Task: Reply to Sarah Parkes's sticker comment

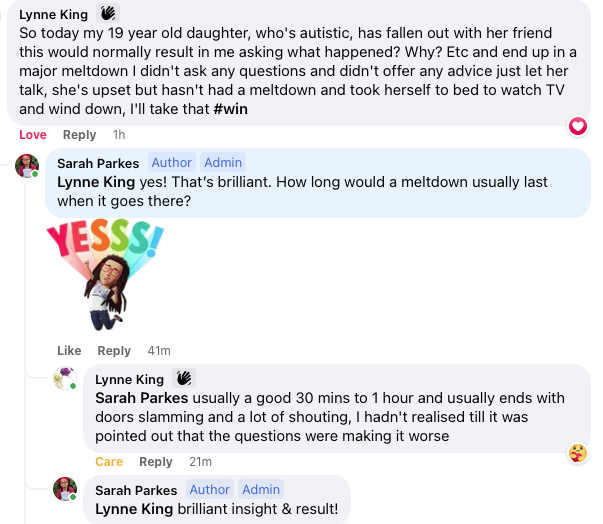Action: (x=114, y=351)
